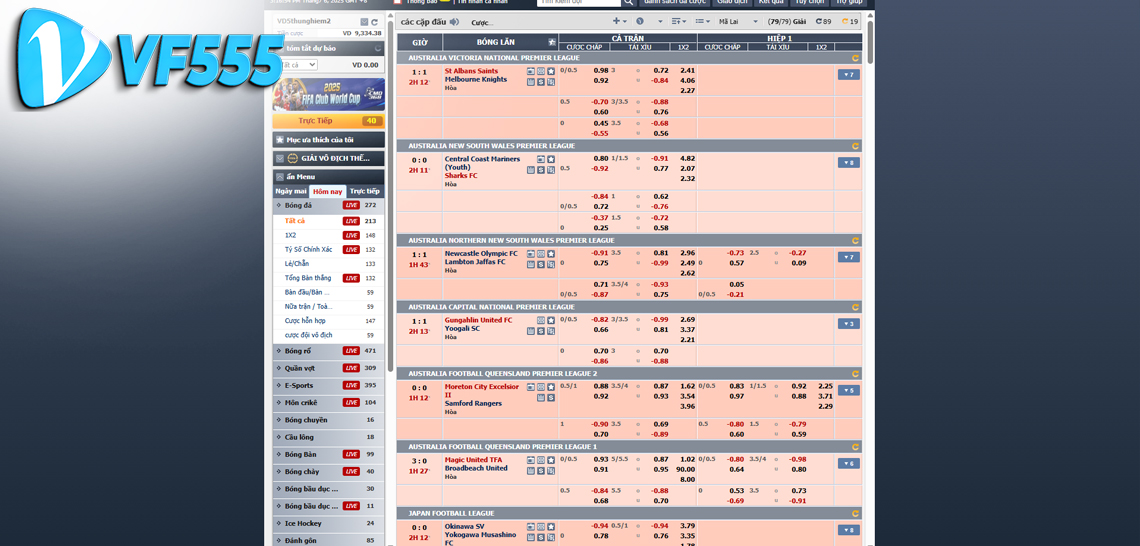Expand more bets (3) for Gungahlin United FC
The image size is (1140, 546).
click(x=848, y=324)
